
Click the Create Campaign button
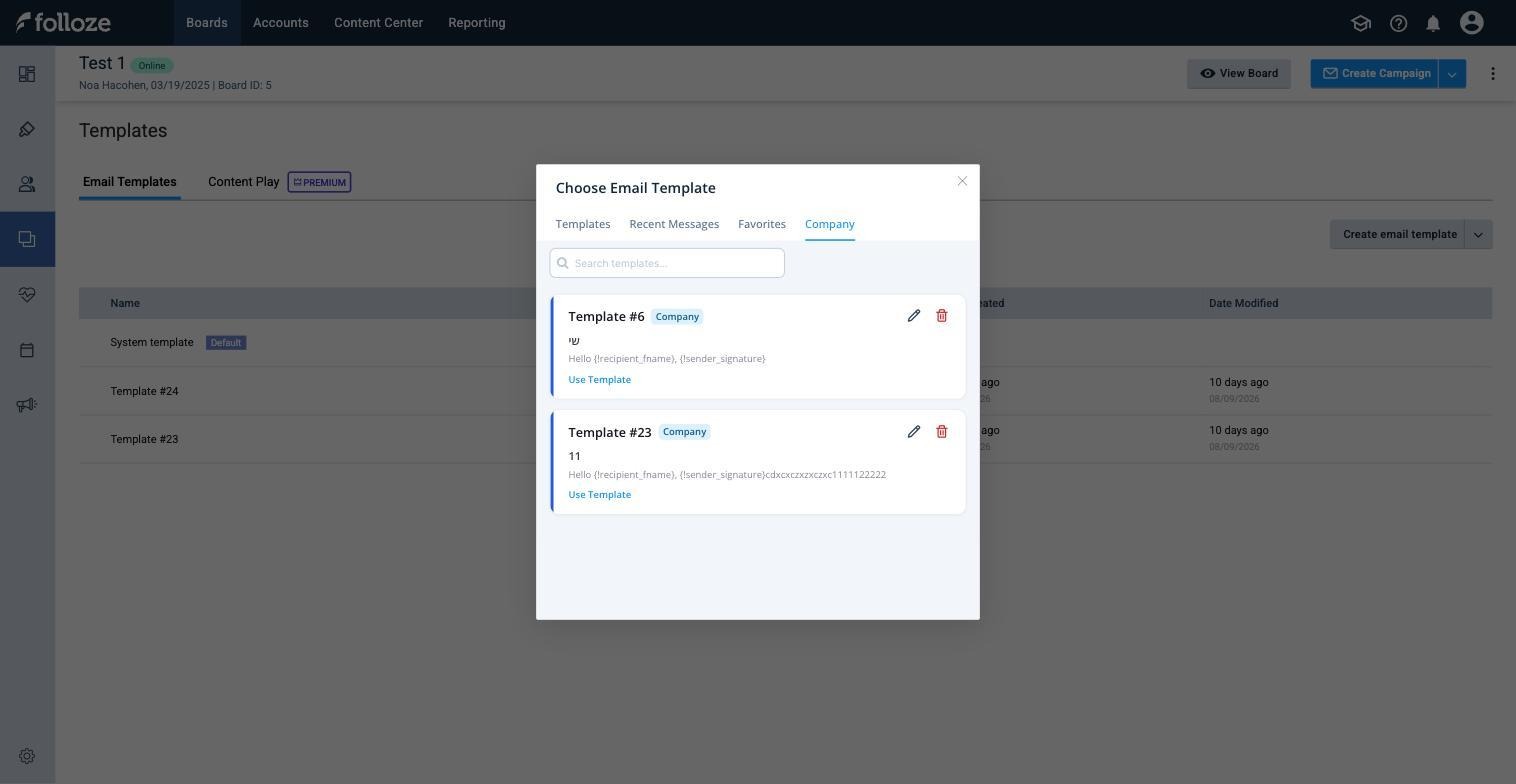[x=1375, y=73]
